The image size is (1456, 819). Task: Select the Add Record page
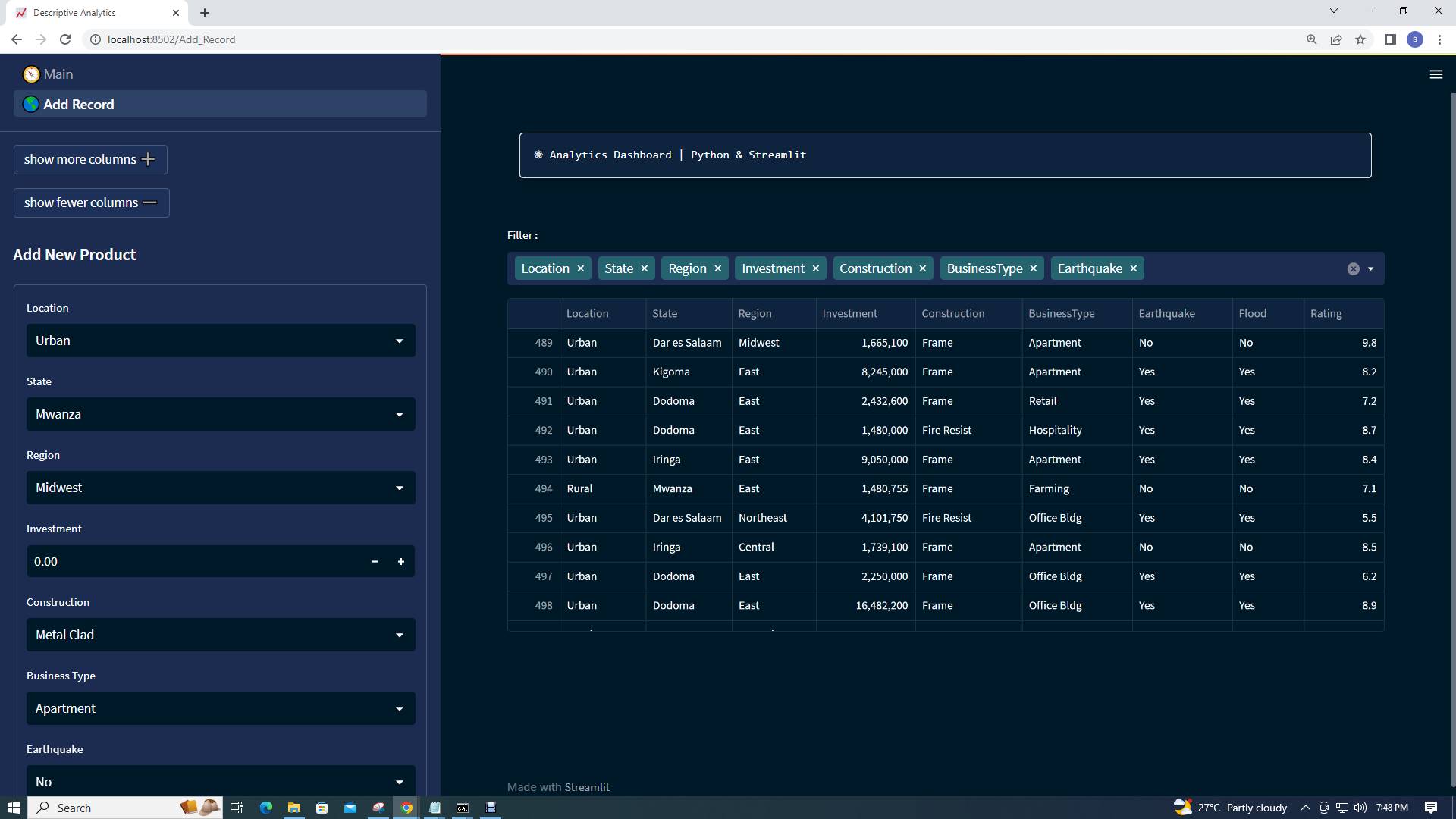click(x=78, y=104)
